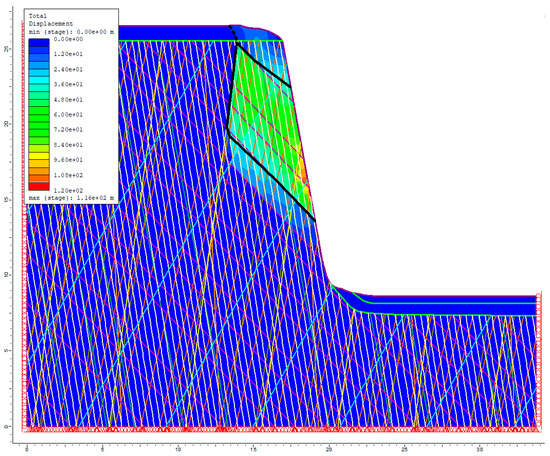This screenshot has width=550, height=456.
Task: Pick the cyan legend color band
Action: [39, 80]
